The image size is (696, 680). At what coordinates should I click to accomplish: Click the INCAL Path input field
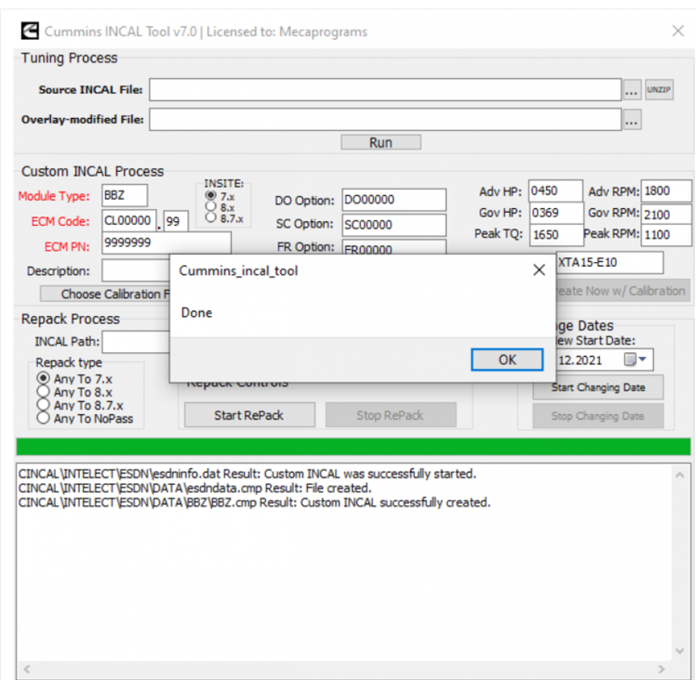click(135, 342)
